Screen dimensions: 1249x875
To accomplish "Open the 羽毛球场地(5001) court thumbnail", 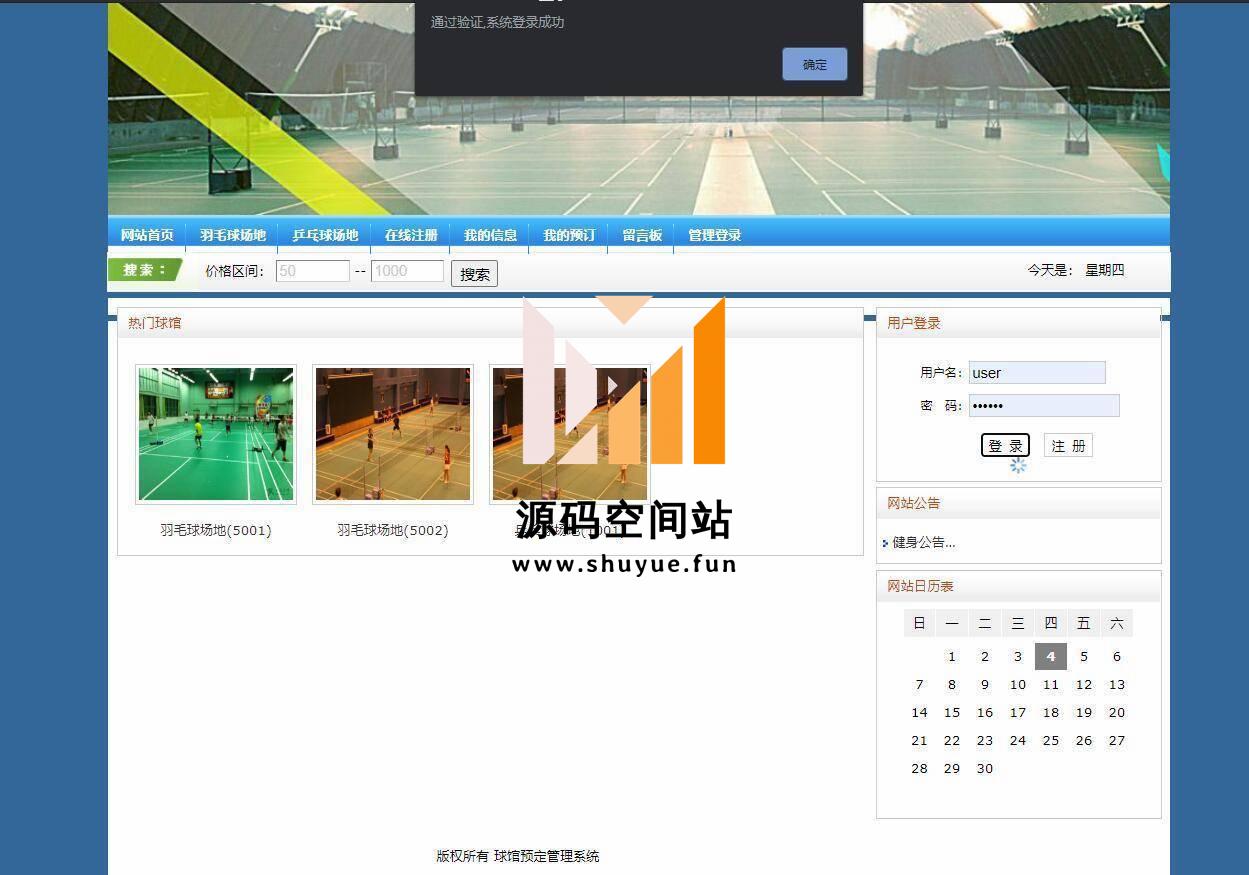I will pyautogui.click(x=216, y=434).
